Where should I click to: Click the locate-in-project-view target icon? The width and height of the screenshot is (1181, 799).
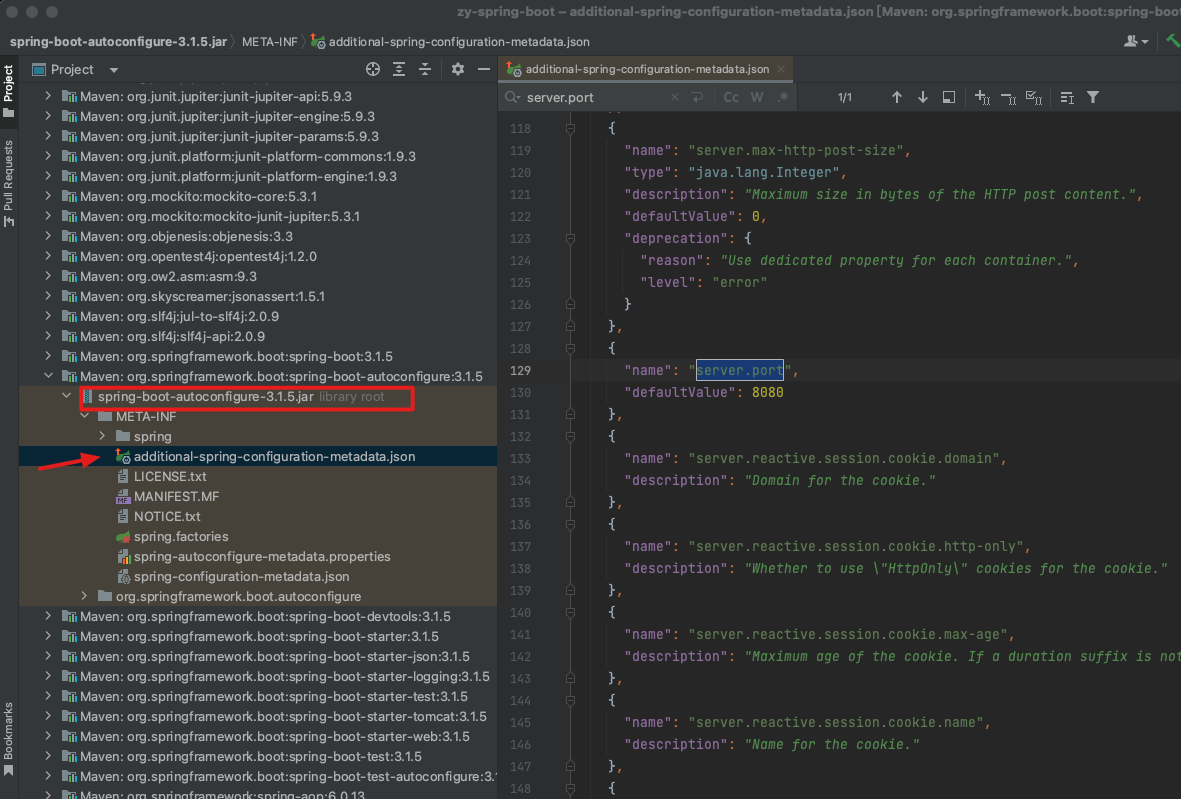(x=373, y=69)
